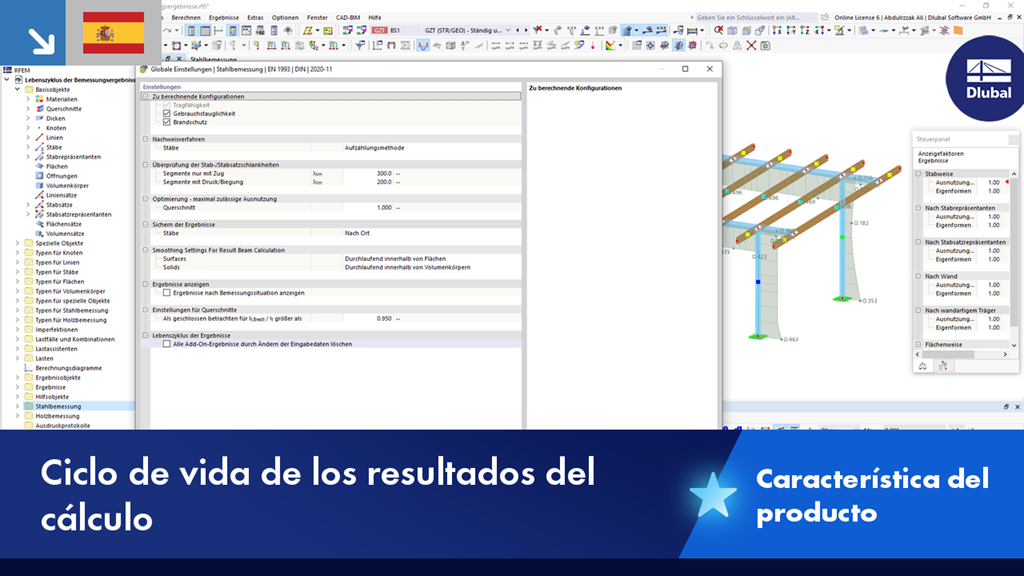Click the Holzbemessung entry in the navigator
The height and width of the screenshot is (576, 1024).
(x=58, y=416)
